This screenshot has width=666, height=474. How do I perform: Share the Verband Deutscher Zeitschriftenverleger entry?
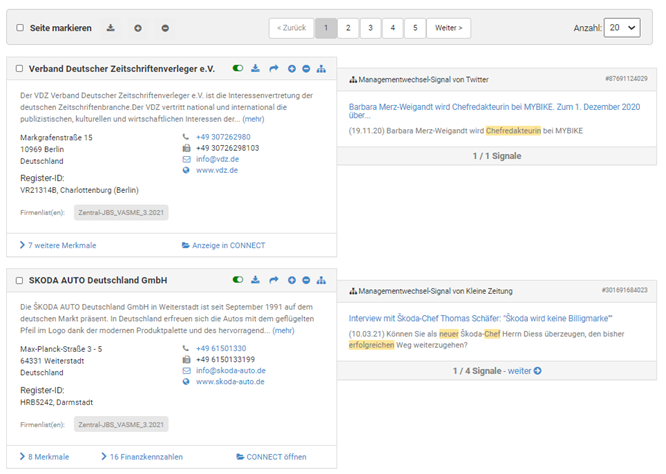[x=274, y=68]
